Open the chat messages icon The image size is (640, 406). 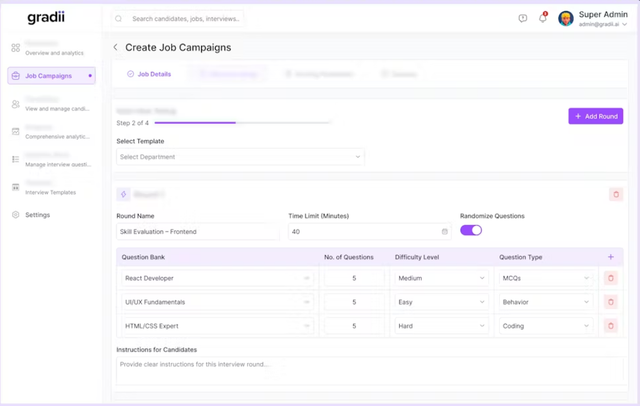tap(523, 18)
